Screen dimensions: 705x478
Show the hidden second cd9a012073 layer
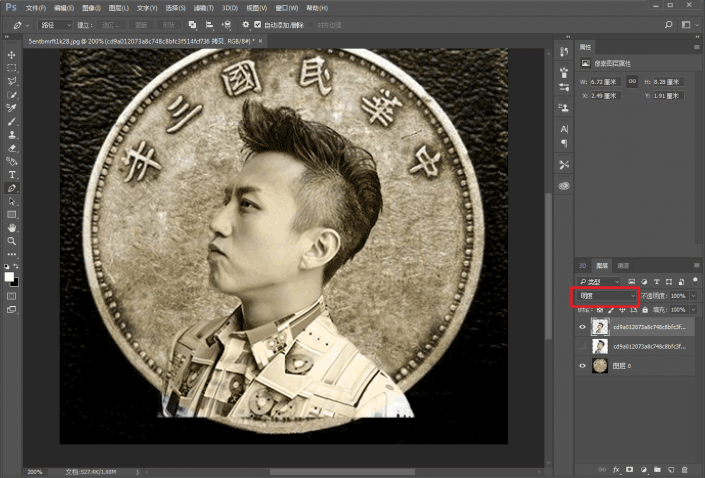coord(582,346)
